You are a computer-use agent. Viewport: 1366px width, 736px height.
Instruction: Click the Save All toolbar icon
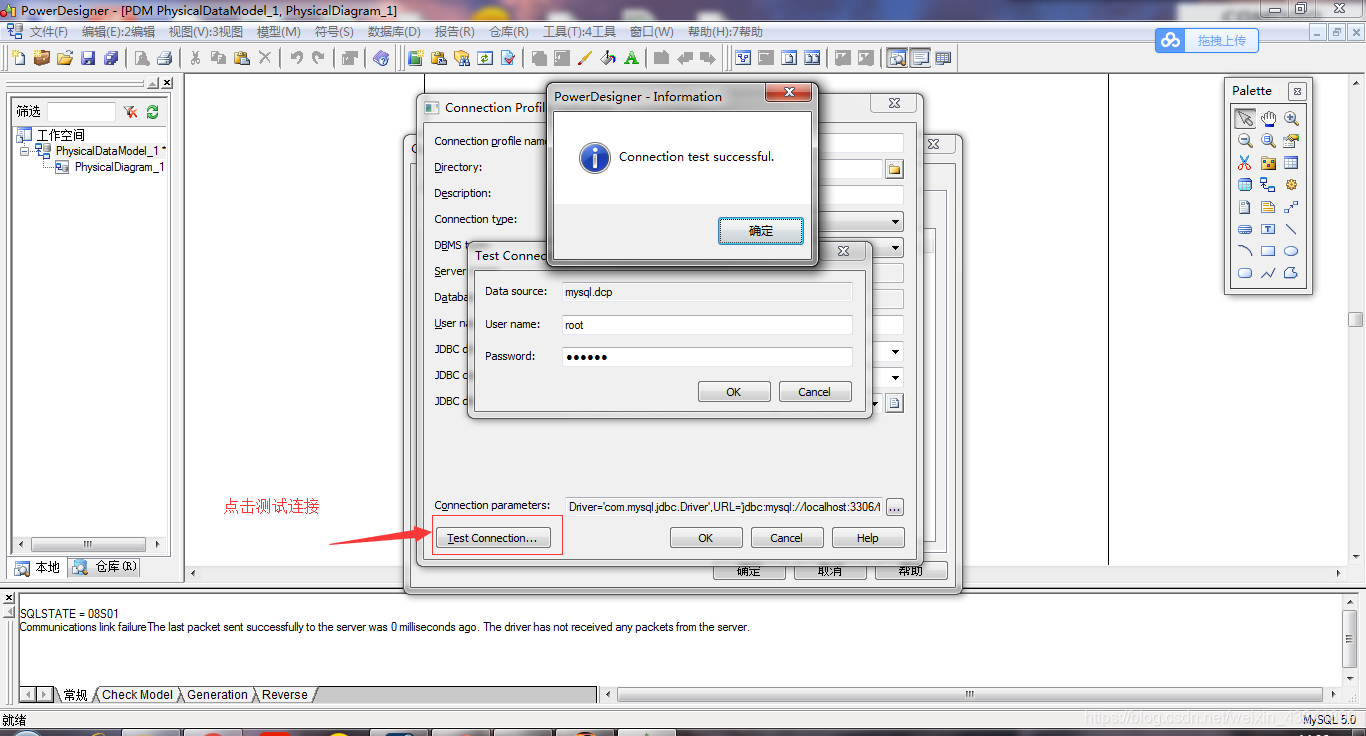(x=111, y=58)
